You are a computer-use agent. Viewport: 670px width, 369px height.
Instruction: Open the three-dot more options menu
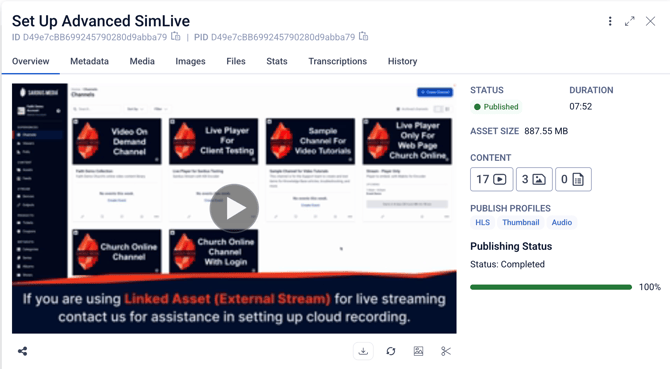(610, 21)
